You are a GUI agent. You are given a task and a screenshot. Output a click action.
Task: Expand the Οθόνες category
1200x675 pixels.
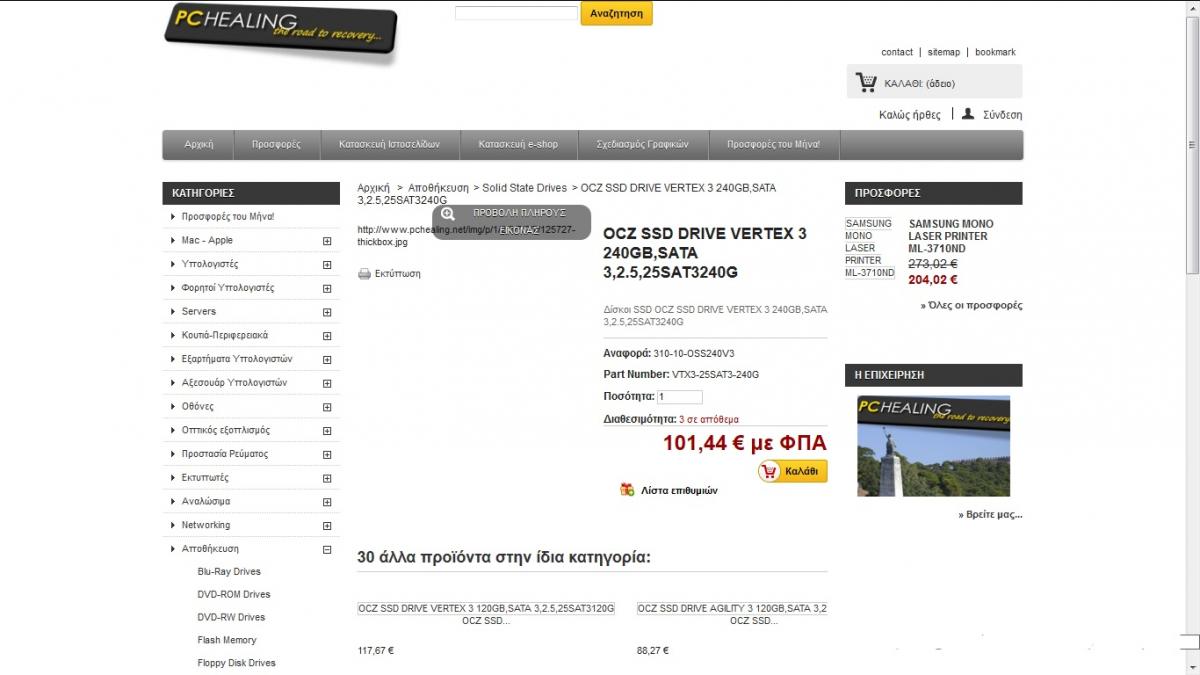327,407
